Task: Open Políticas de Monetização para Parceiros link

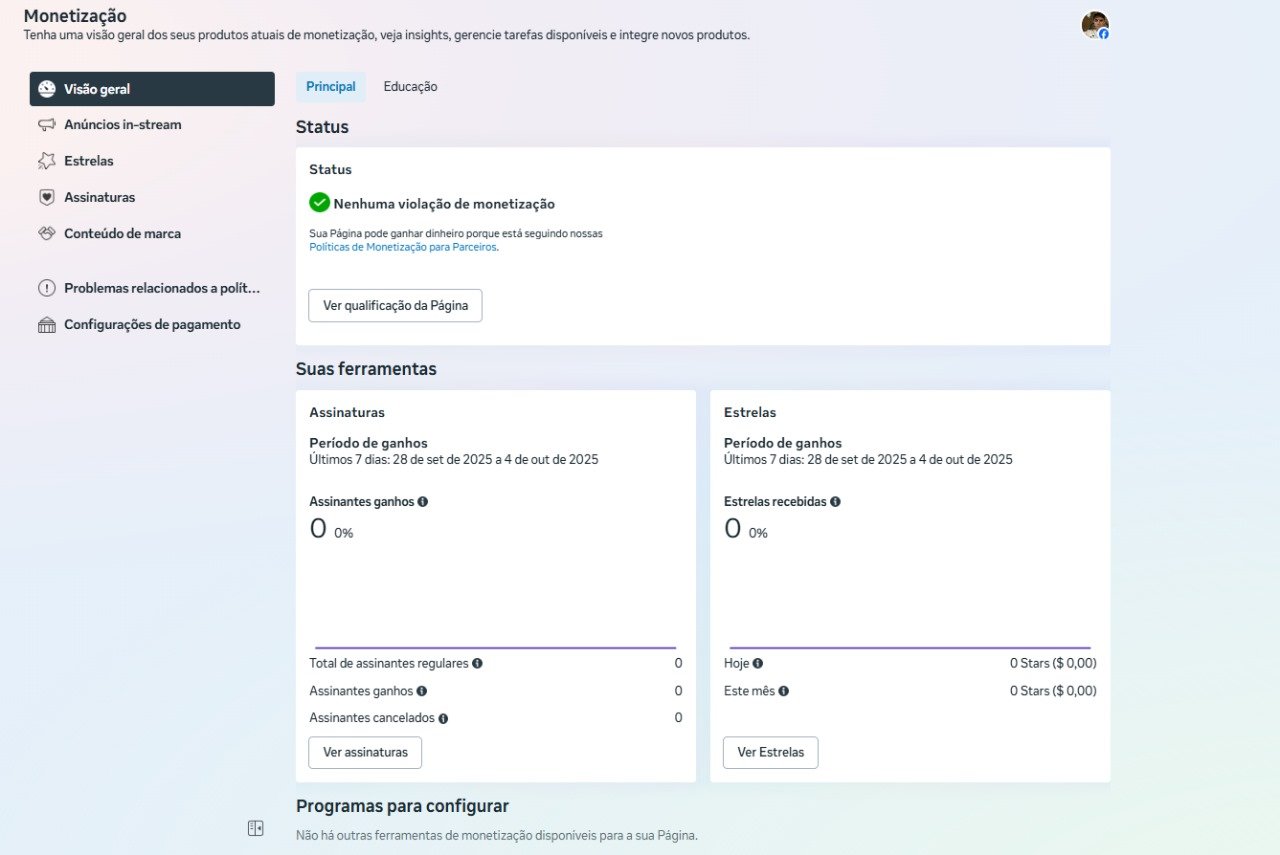Action: coord(403,247)
